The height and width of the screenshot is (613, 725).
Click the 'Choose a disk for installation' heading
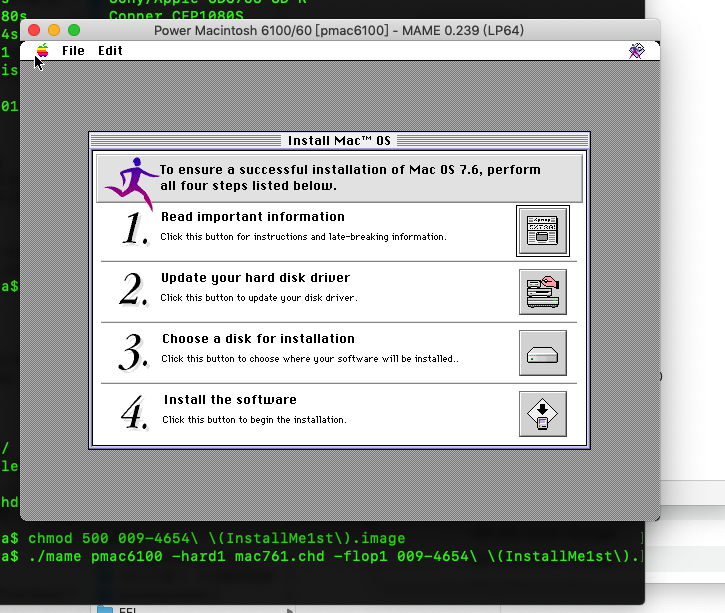258,339
